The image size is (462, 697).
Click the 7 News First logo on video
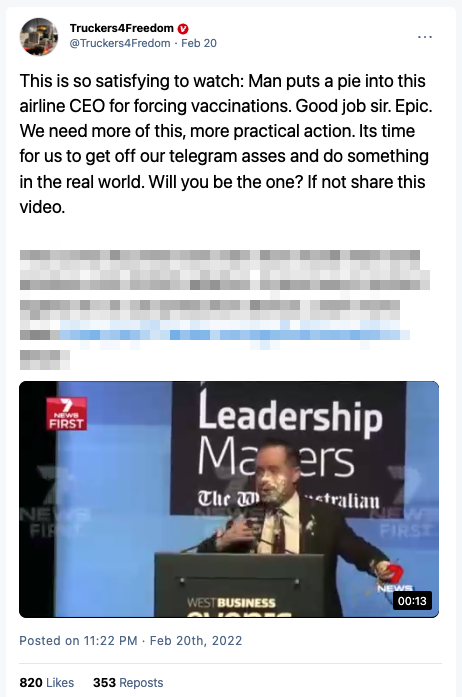[66, 414]
